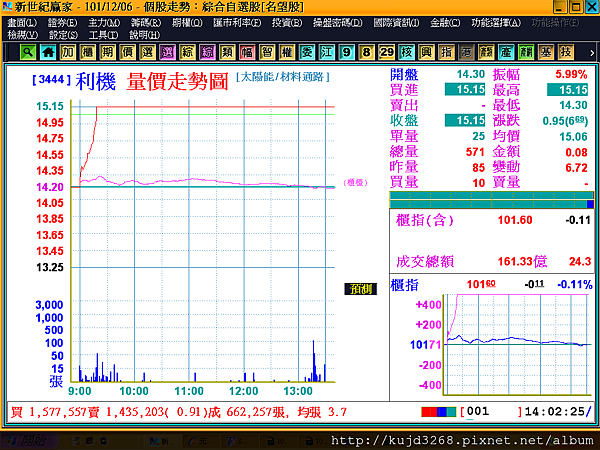This screenshot has height=450, width=600.
Task: Open the 設定(S) menu
Action: pos(63,35)
